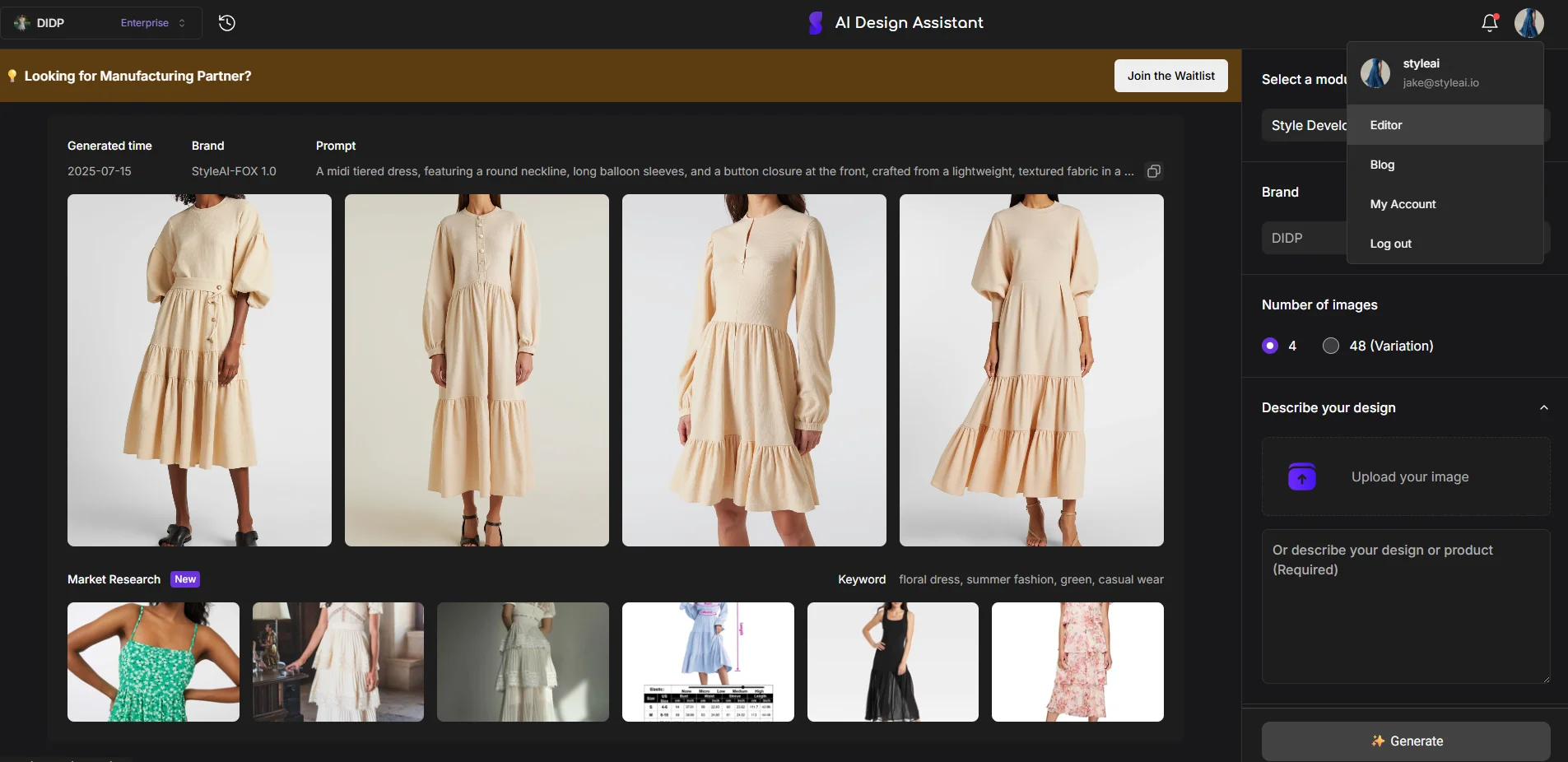The height and width of the screenshot is (762, 1568).
Task: Open My Account from the menu
Action: (1403, 204)
